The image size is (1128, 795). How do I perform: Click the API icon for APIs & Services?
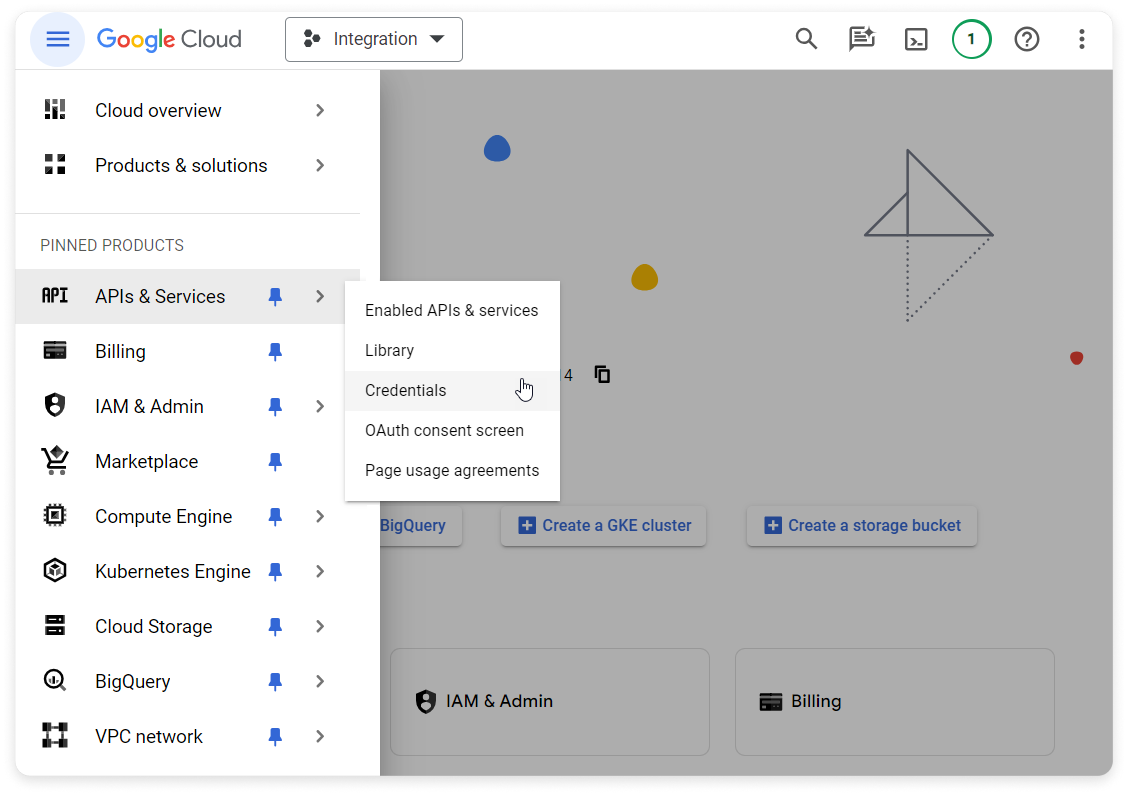click(x=55, y=296)
